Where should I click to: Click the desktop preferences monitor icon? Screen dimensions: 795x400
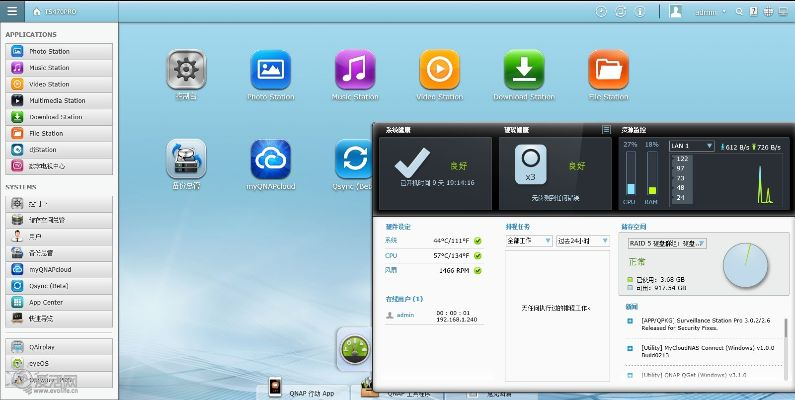coord(783,12)
